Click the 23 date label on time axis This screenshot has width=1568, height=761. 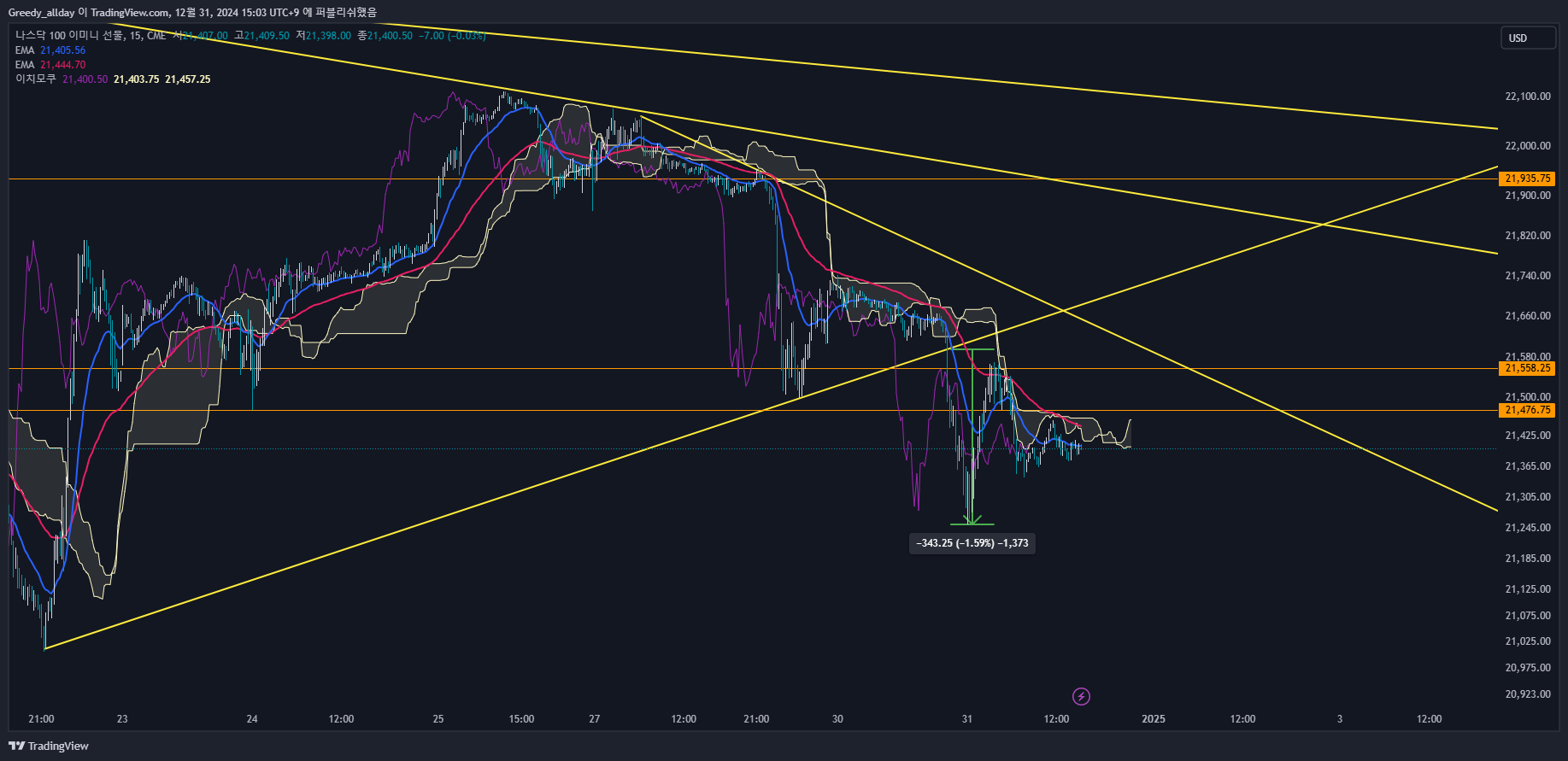pos(122,719)
